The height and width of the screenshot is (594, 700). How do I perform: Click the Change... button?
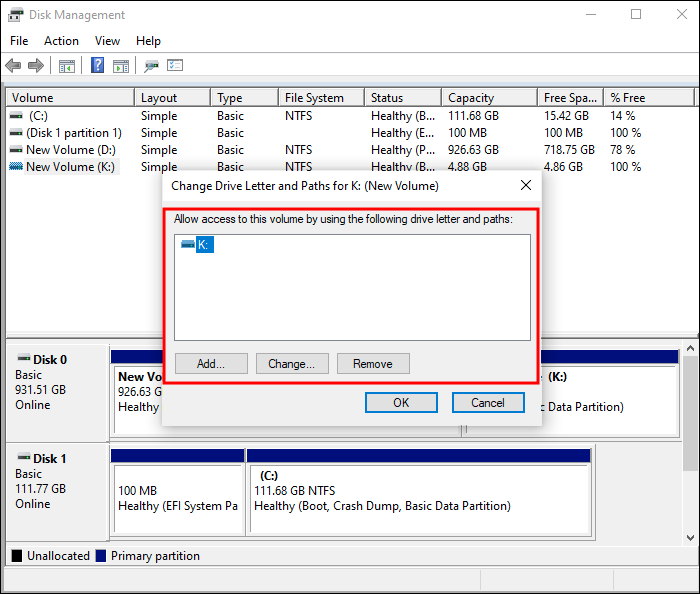pos(292,364)
